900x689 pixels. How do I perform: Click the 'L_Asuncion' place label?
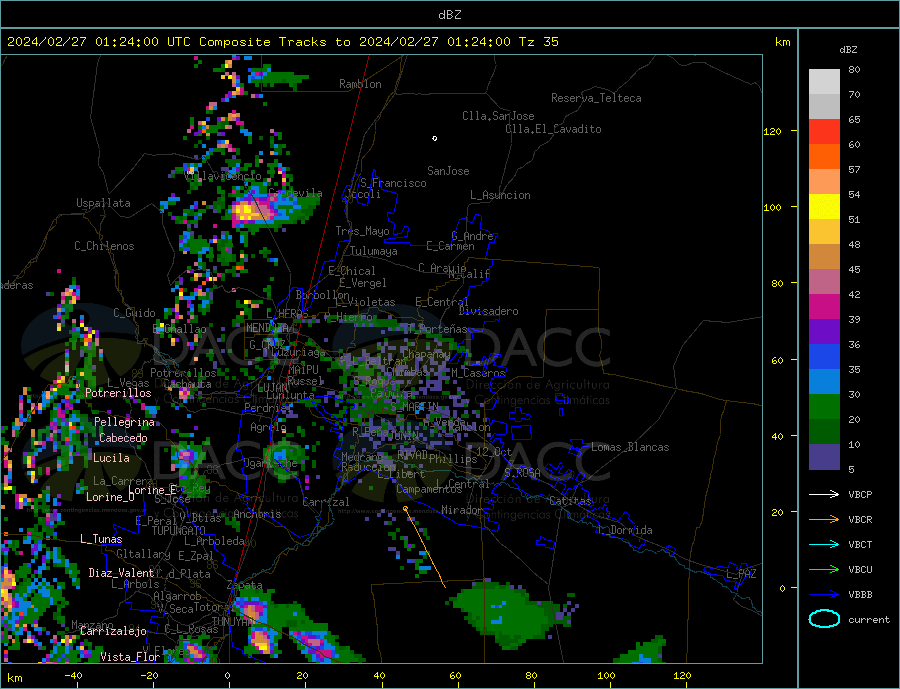coord(500,195)
